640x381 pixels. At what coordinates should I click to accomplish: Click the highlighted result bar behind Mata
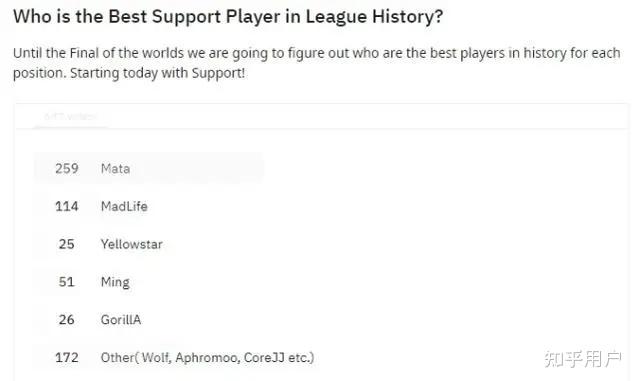(x=149, y=168)
